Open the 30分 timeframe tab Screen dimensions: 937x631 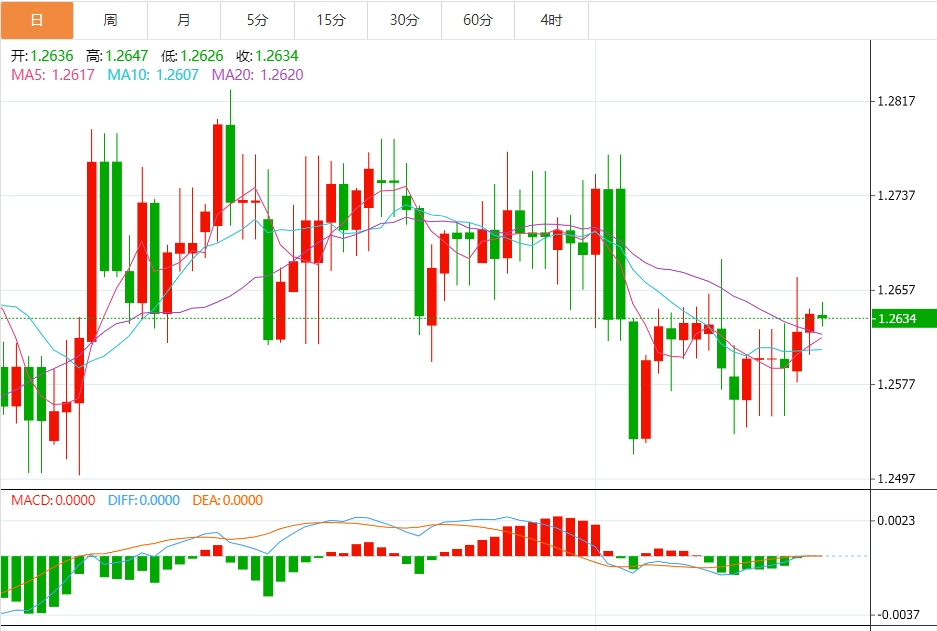pyautogui.click(x=405, y=20)
